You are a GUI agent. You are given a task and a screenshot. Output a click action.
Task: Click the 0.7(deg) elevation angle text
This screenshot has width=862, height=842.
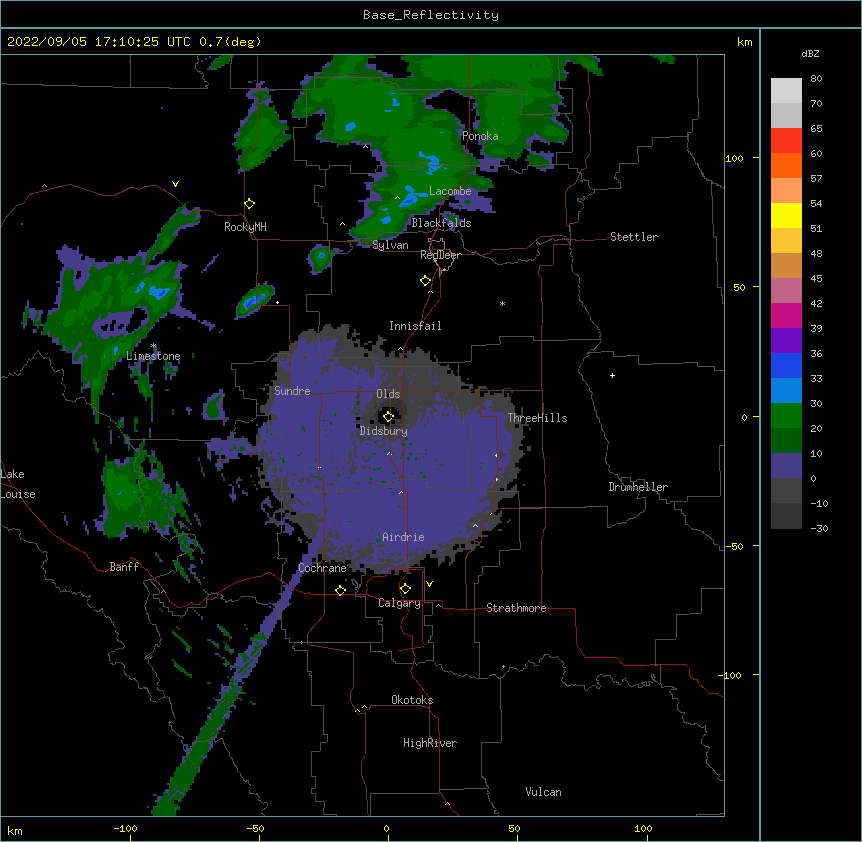pyautogui.click(x=230, y=42)
